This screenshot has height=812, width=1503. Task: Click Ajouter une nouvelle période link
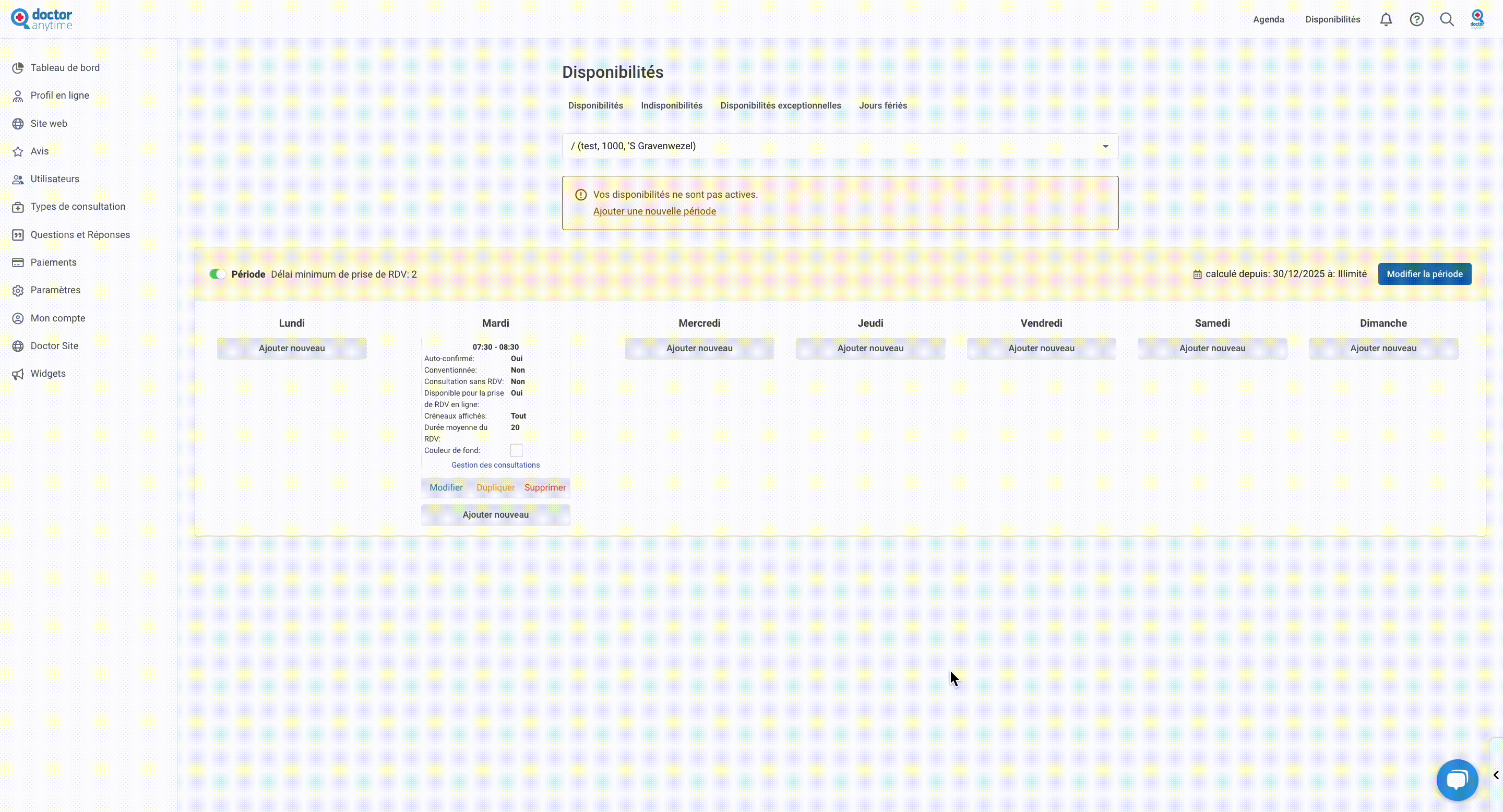click(654, 211)
